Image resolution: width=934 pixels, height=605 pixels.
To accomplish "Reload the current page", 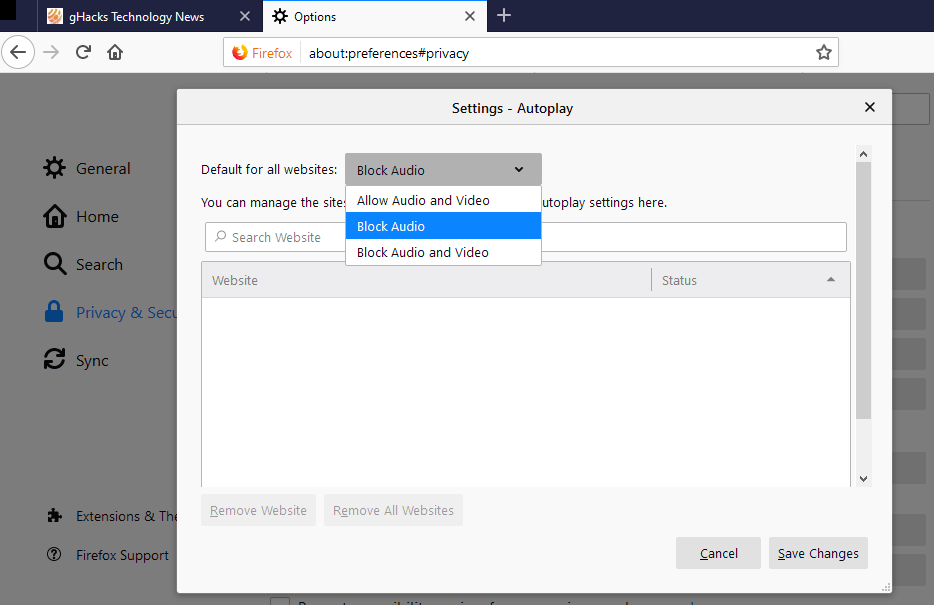I will tap(83, 51).
